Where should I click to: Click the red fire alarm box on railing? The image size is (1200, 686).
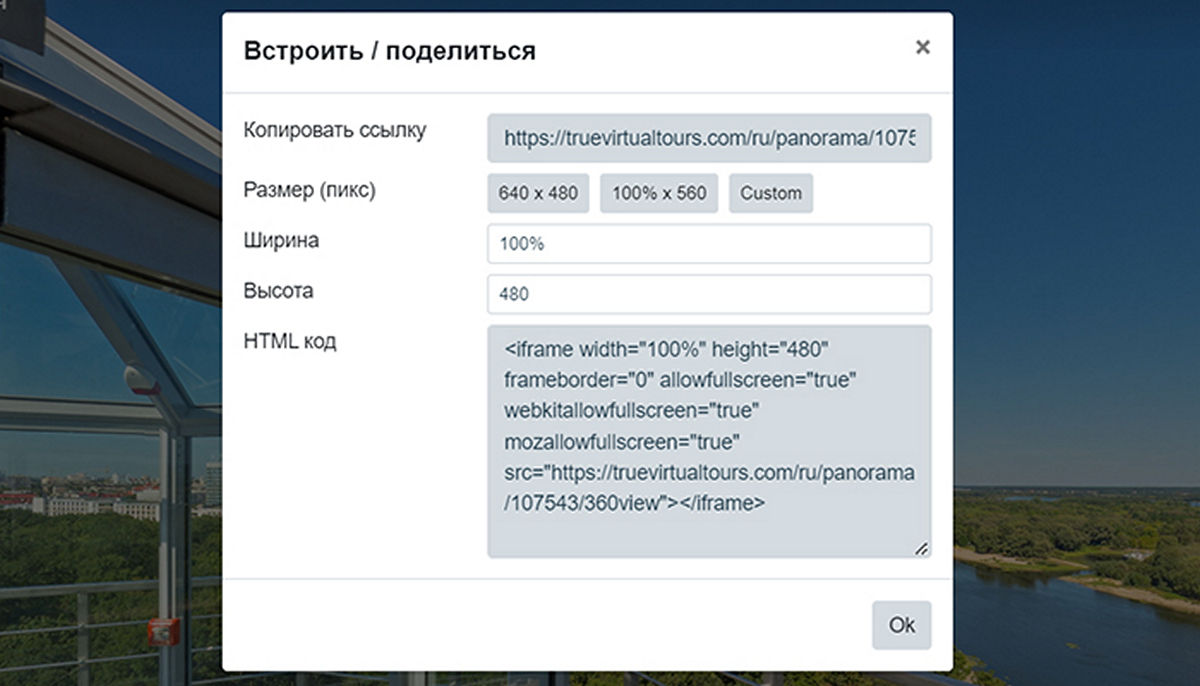click(x=162, y=630)
